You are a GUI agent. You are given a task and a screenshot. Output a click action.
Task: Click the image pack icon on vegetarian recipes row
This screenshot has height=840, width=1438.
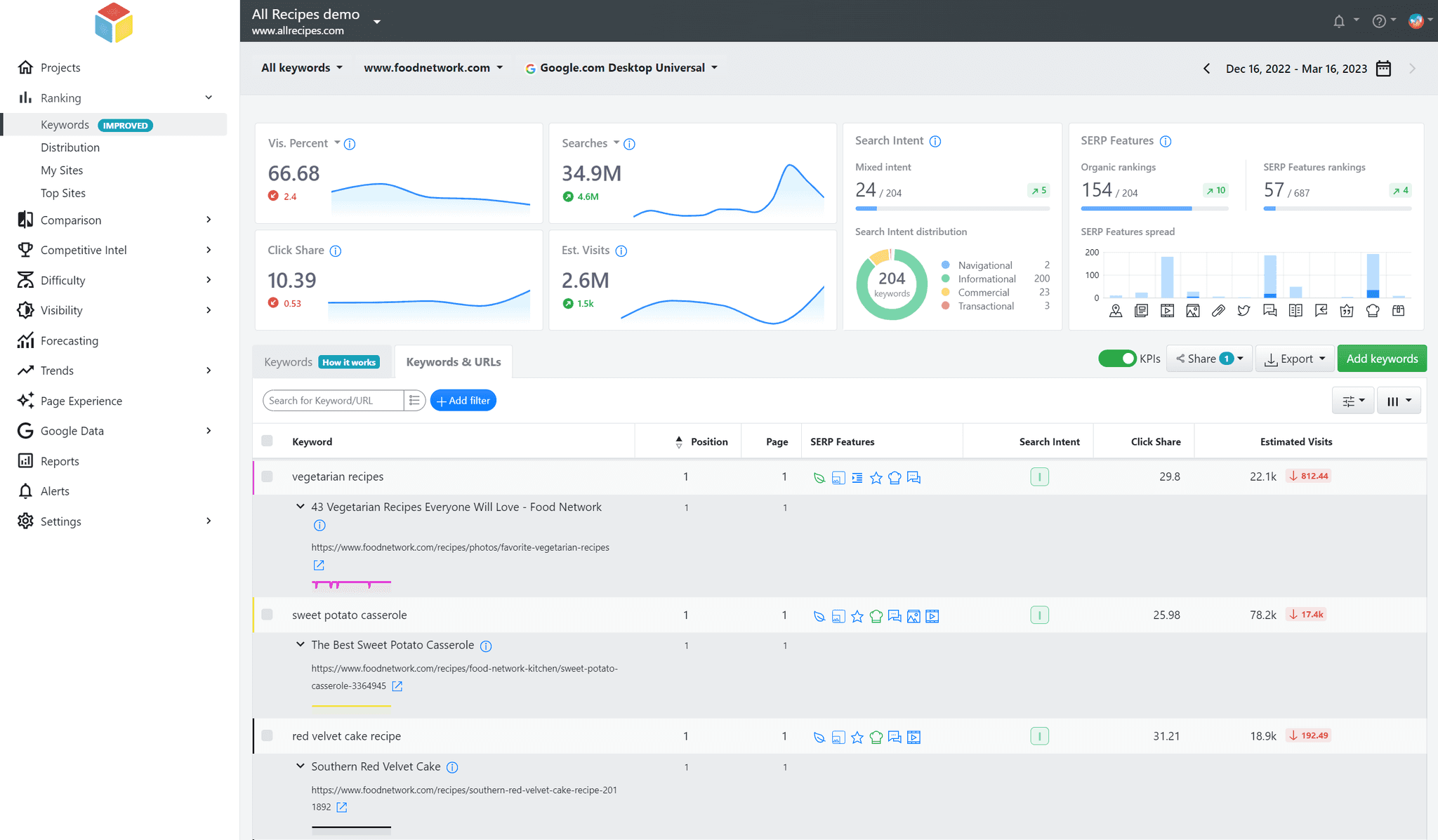point(838,477)
